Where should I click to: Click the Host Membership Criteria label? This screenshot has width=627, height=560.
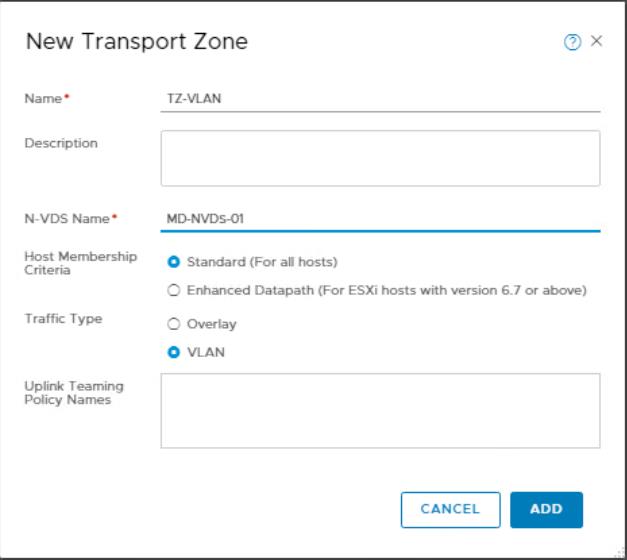[80, 263]
